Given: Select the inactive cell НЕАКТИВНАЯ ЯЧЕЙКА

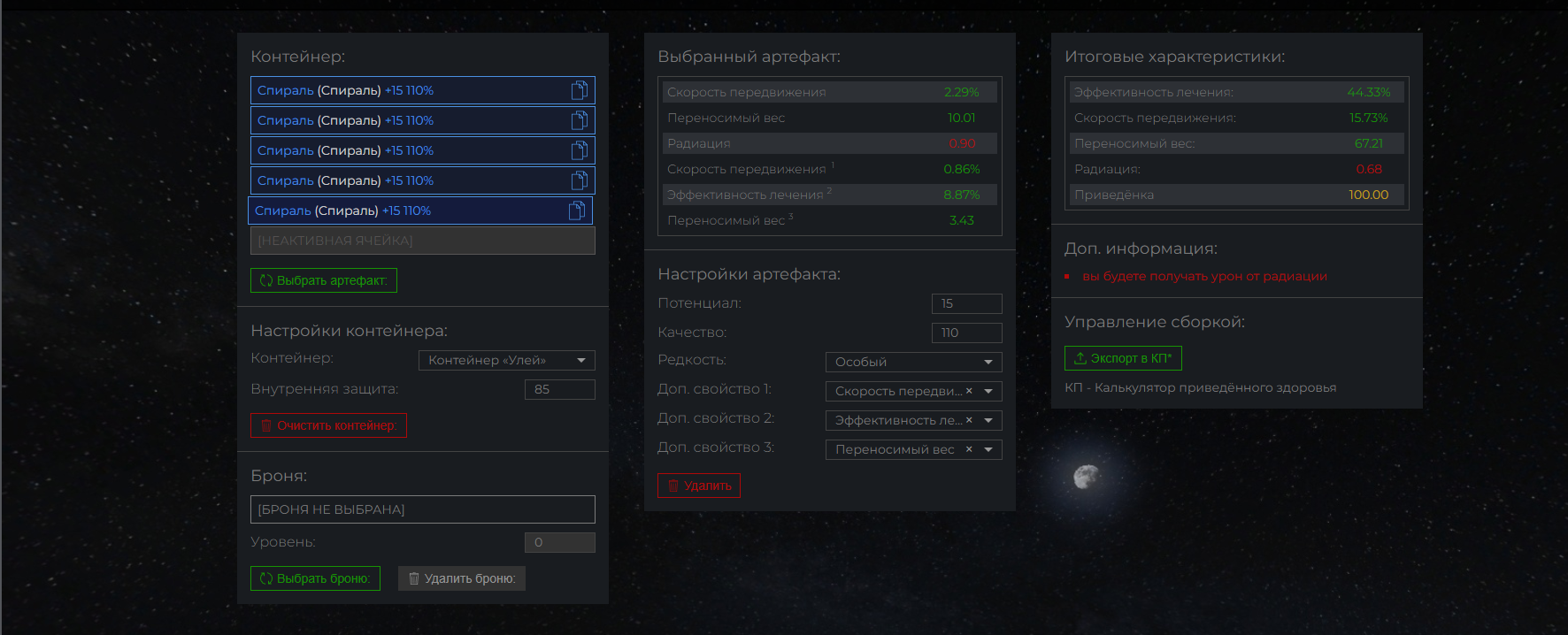Looking at the screenshot, I should [x=422, y=241].
